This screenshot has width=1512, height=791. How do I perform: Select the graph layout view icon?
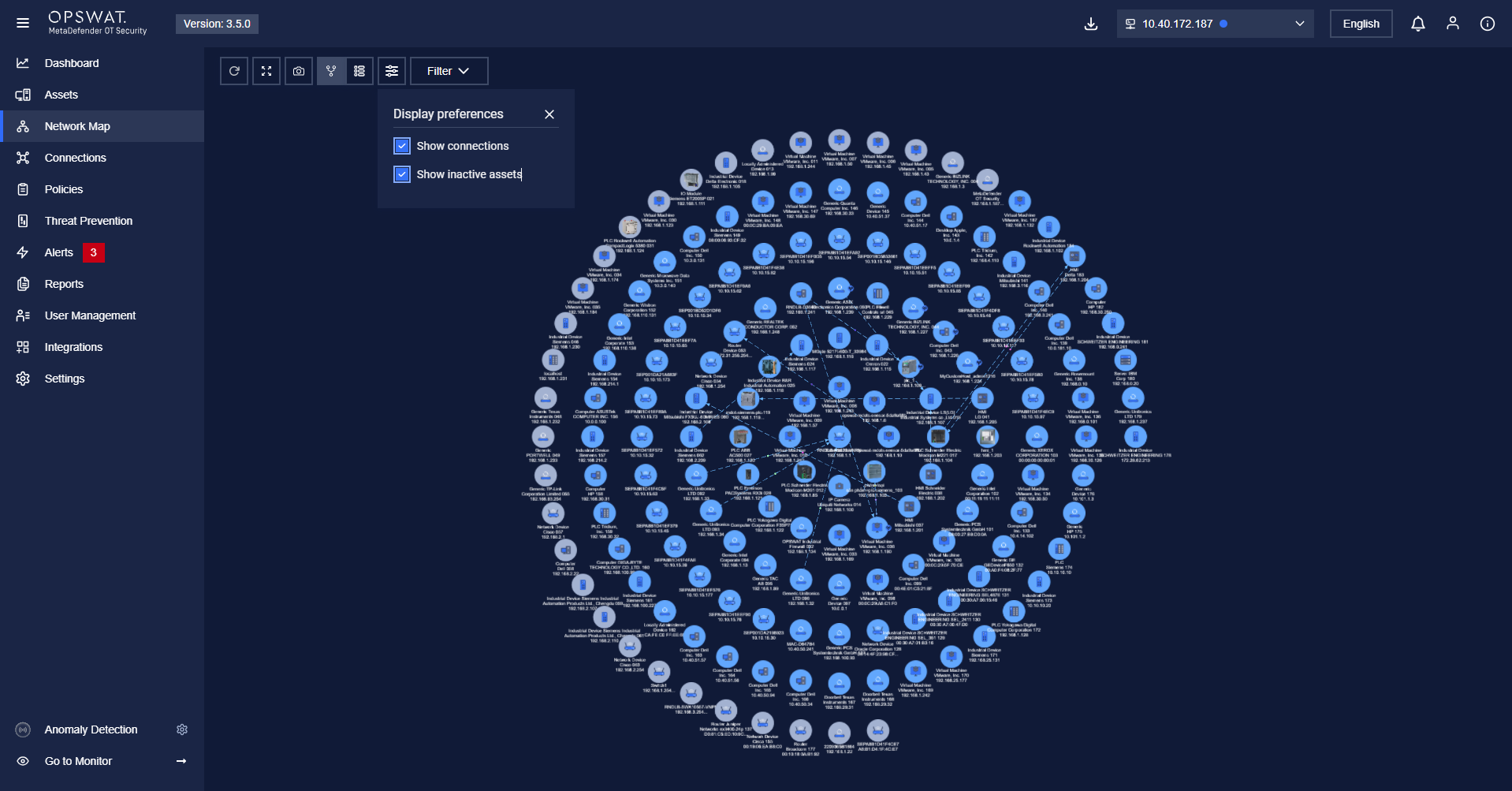pos(331,71)
